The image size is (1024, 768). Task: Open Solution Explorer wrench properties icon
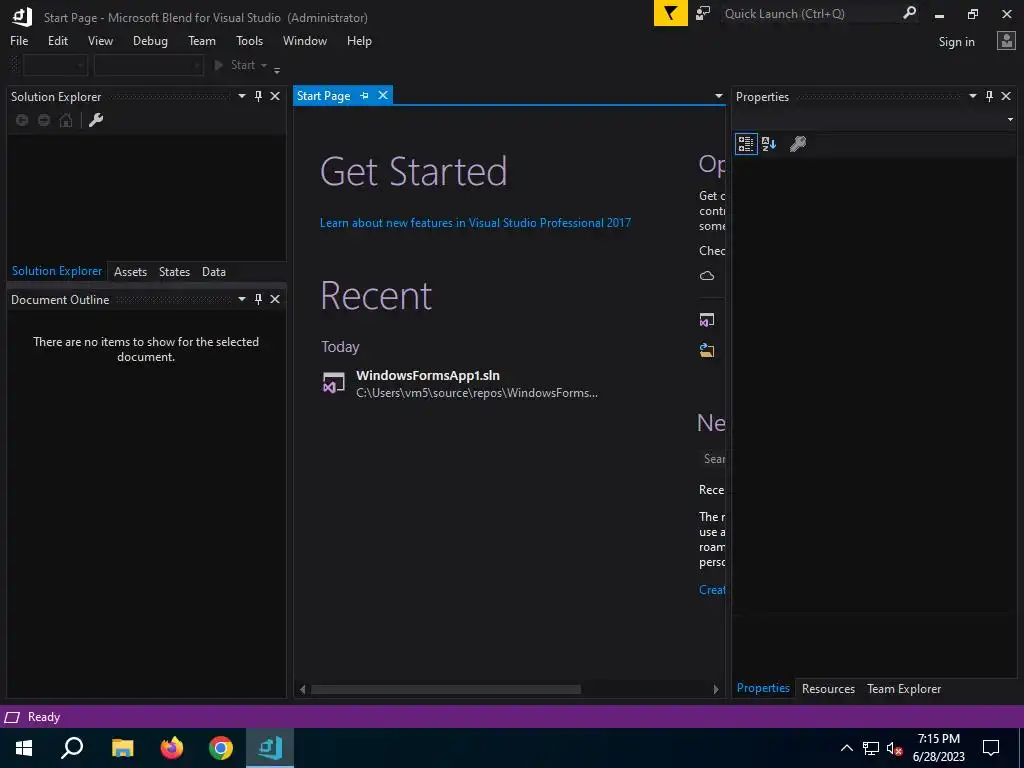click(x=96, y=120)
